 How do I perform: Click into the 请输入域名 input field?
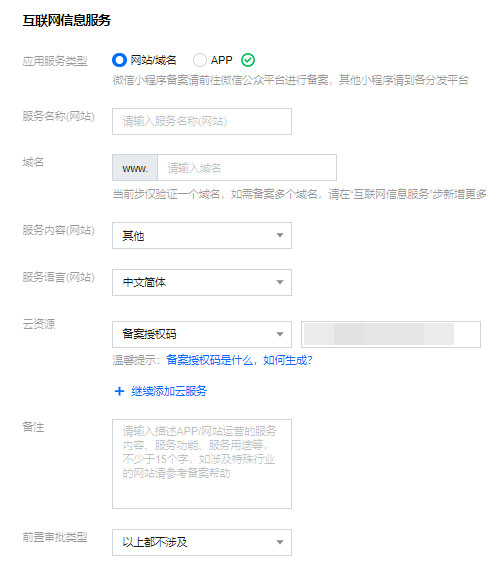tap(247, 167)
